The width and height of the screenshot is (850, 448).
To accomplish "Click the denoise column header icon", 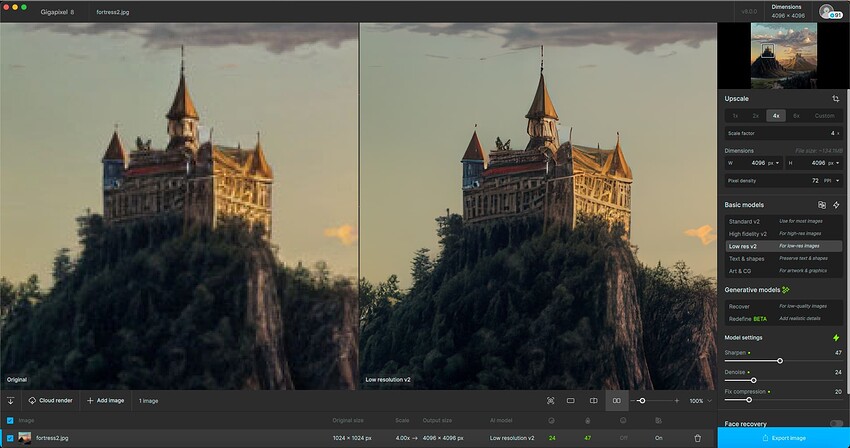I will pos(551,421).
